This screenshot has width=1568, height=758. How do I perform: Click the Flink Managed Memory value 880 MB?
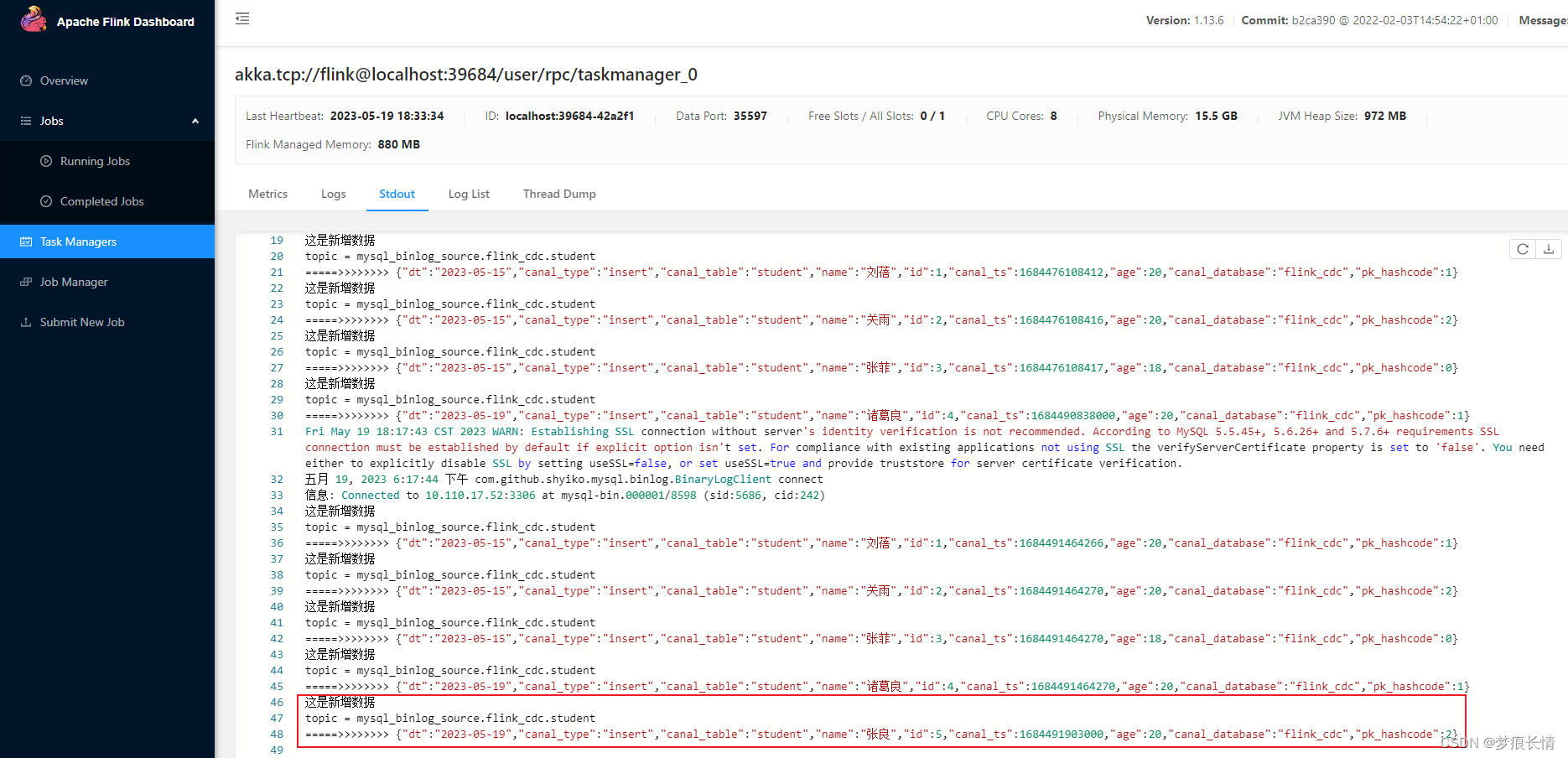399,144
